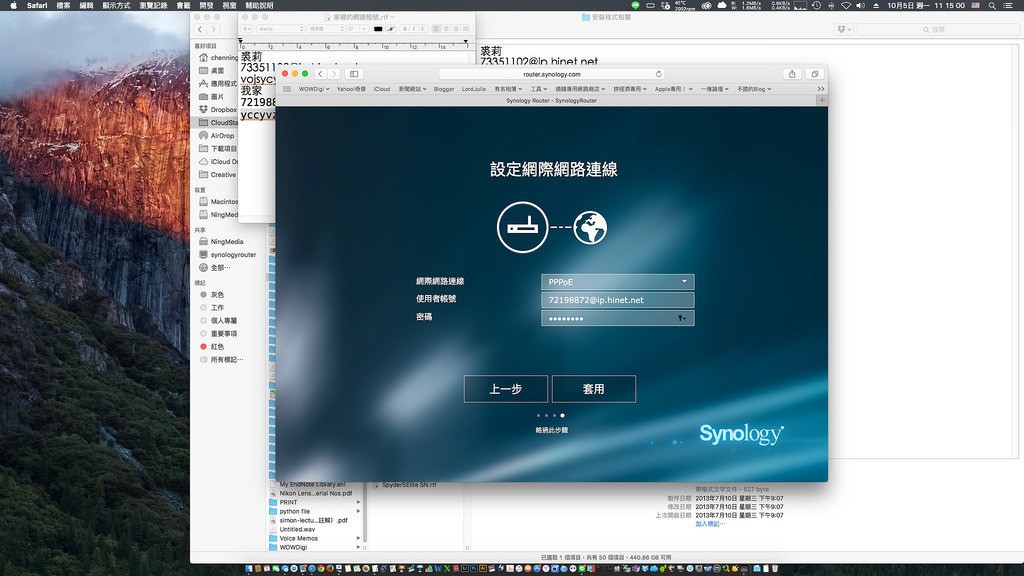Viewport: 1024px width, 576px height.
Task: Set center alignment in TextEdit toolbar
Action: coord(446,29)
